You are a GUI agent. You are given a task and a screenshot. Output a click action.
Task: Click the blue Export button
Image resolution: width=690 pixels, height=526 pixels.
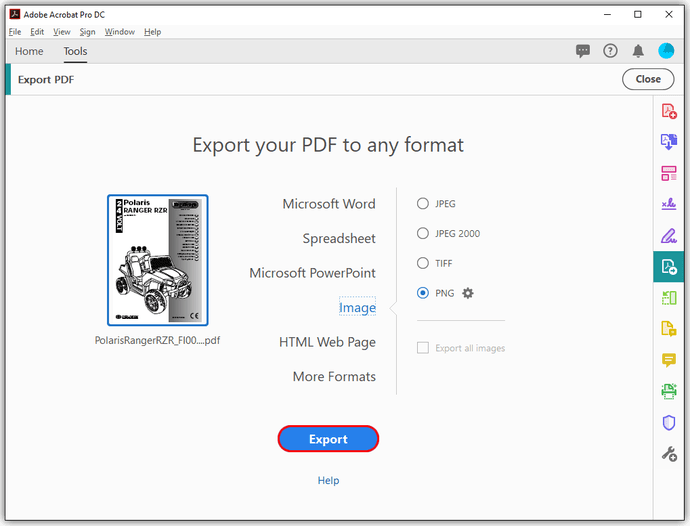[328, 439]
